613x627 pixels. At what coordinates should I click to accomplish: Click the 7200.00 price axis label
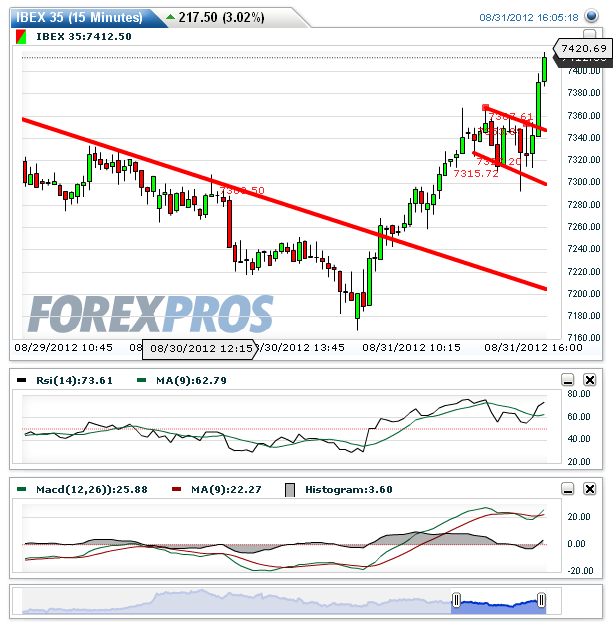[584, 294]
